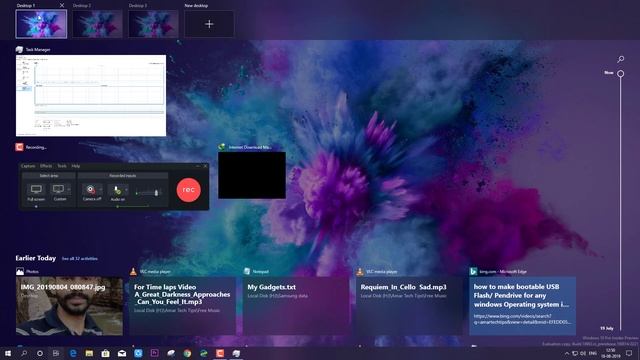The height and width of the screenshot is (360, 640).
Task: Switch to Desktop 2 thumbnail
Action: coord(97,24)
